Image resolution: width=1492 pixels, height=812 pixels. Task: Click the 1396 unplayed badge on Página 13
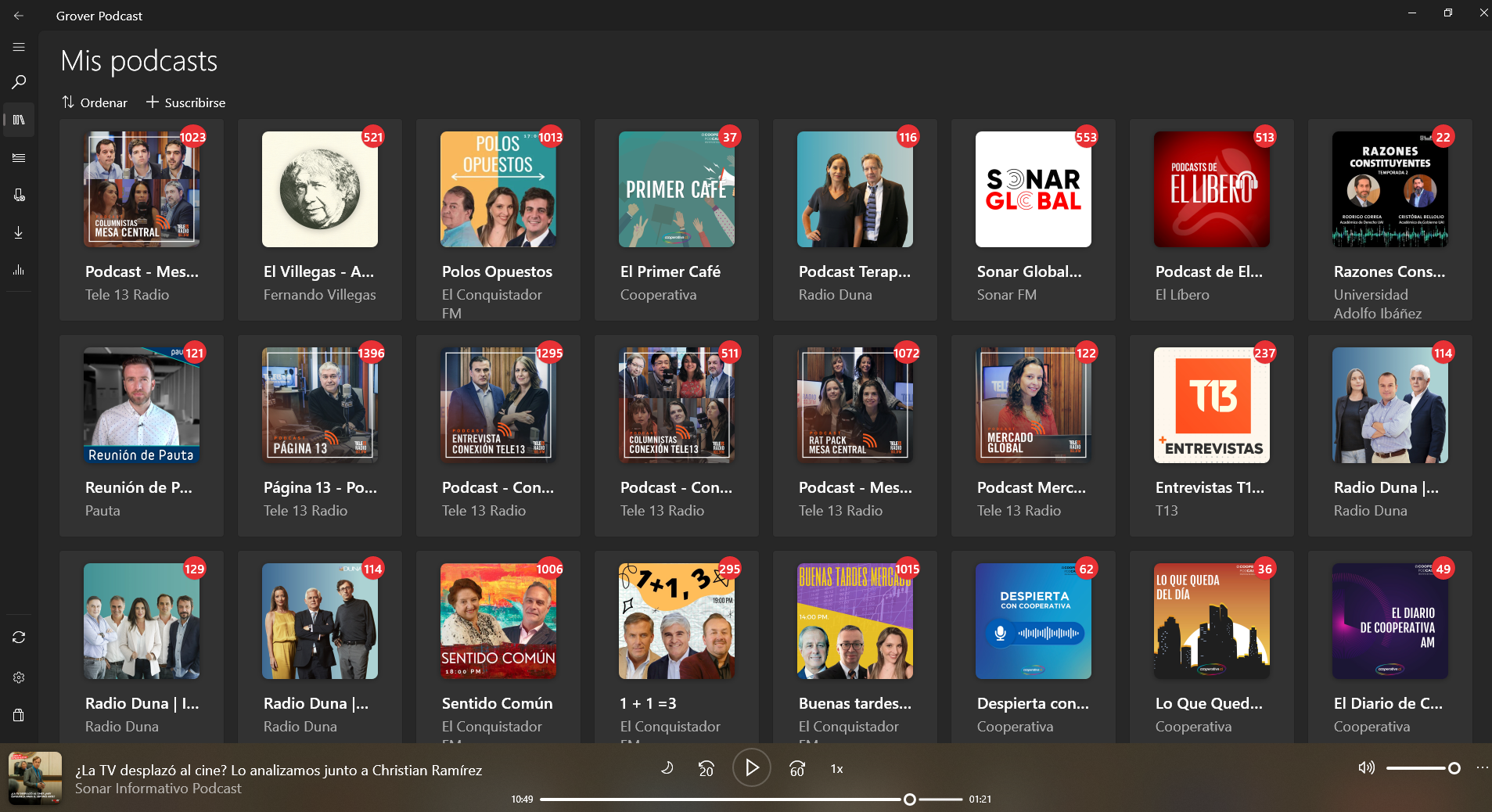point(371,353)
